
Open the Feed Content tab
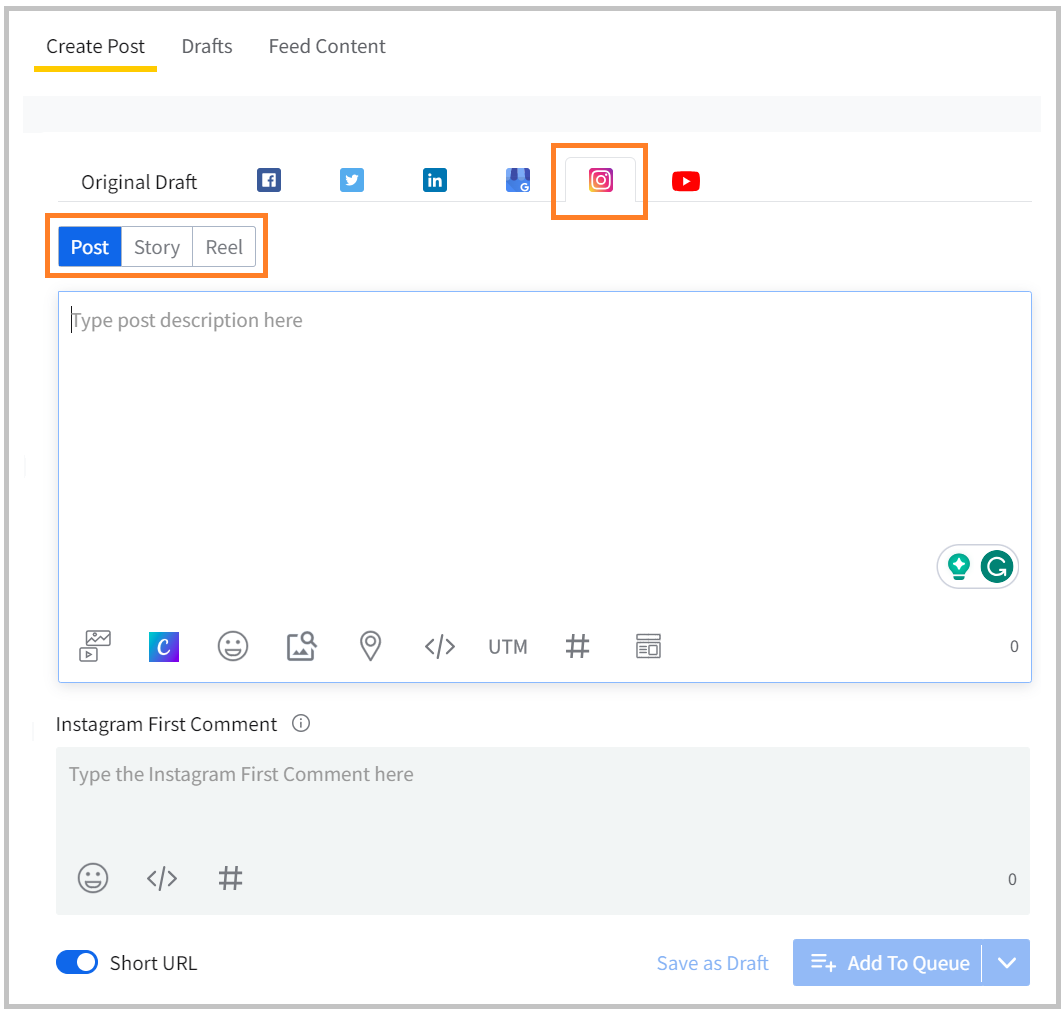(x=327, y=46)
